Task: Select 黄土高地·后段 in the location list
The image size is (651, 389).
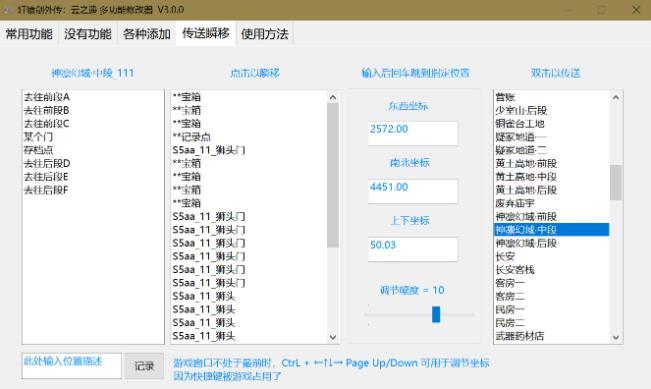Action: tap(552, 190)
